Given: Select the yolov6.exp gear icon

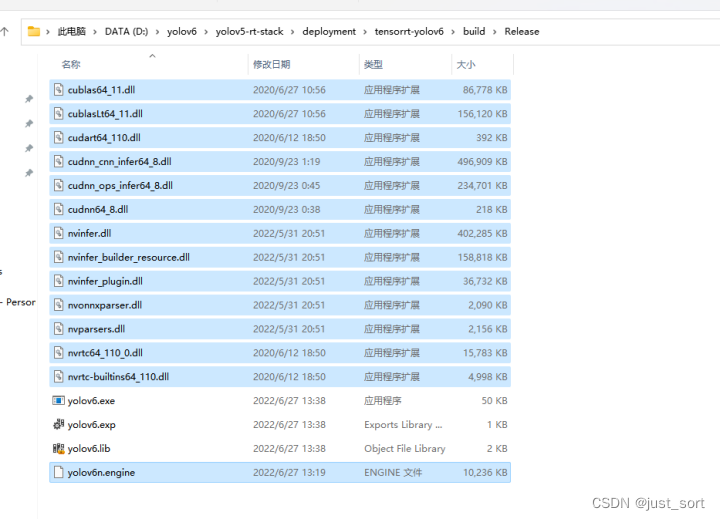Looking at the screenshot, I should [x=58, y=424].
